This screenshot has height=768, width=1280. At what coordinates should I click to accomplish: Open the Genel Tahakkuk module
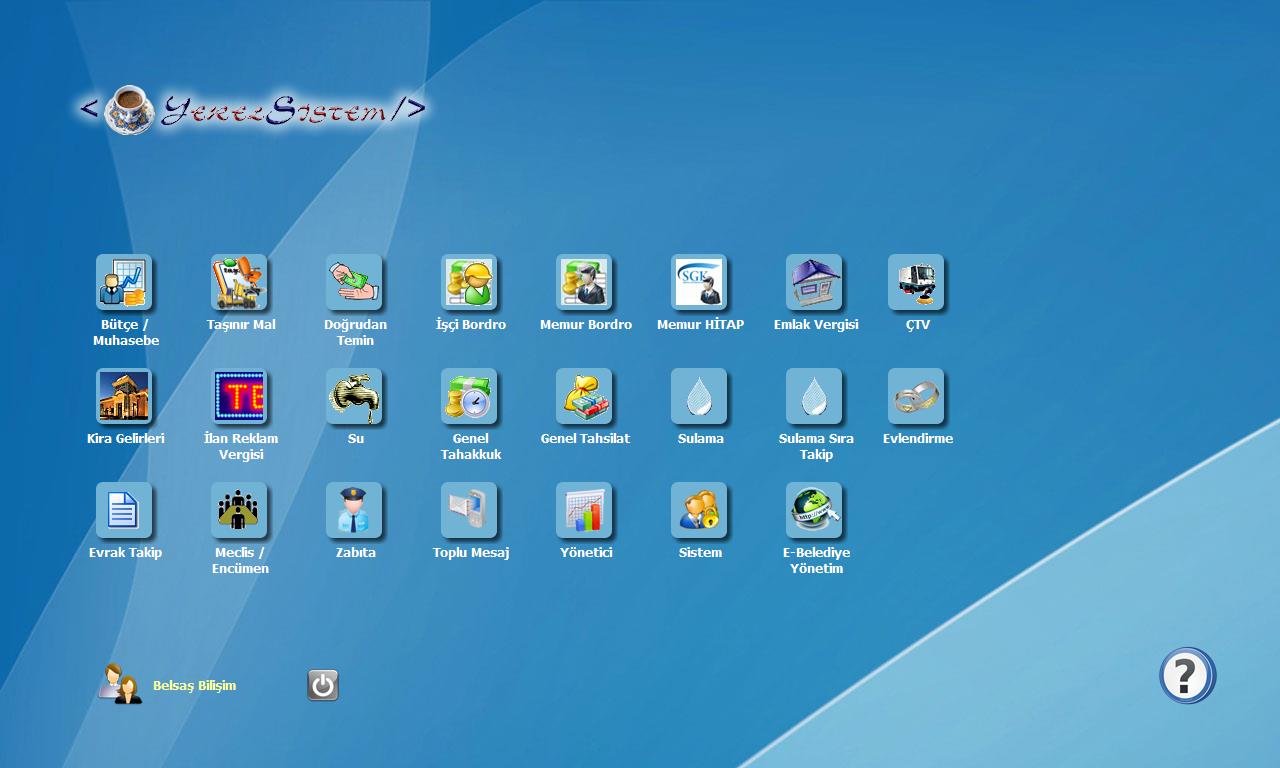tap(469, 396)
